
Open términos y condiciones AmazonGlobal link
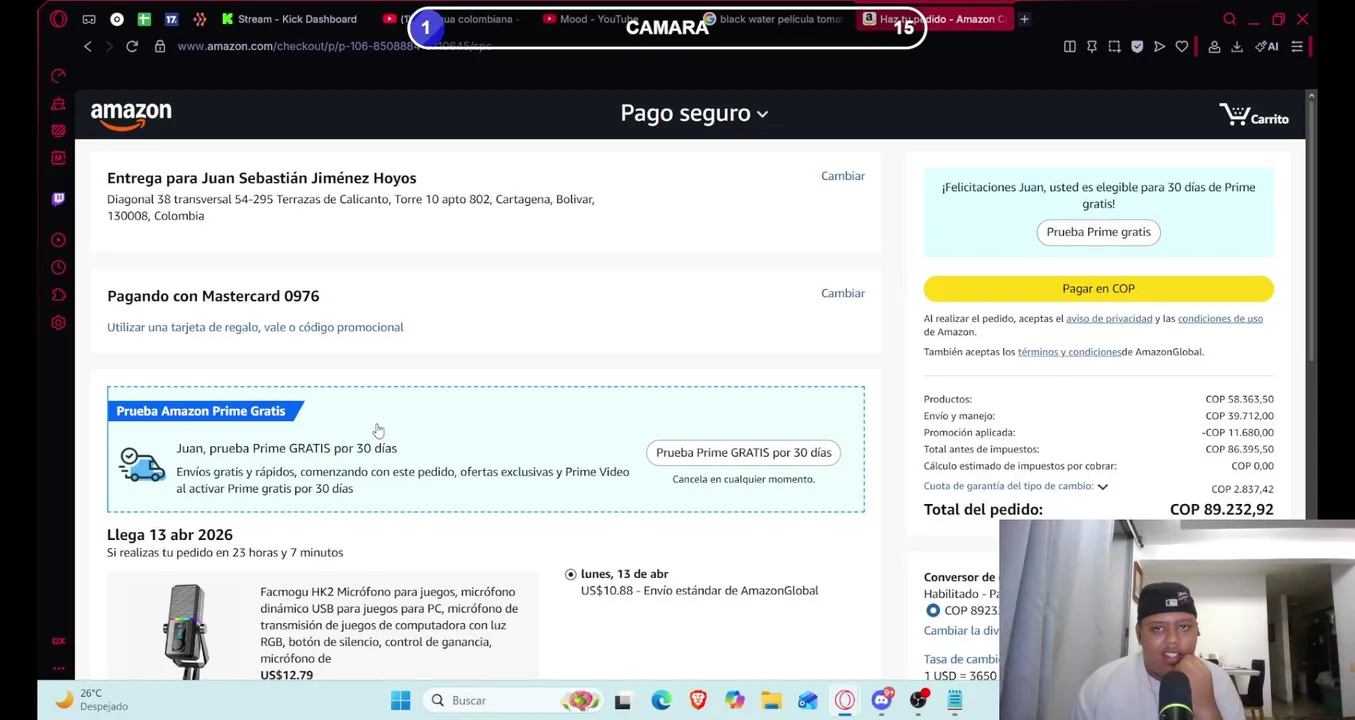click(x=1069, y=352)
